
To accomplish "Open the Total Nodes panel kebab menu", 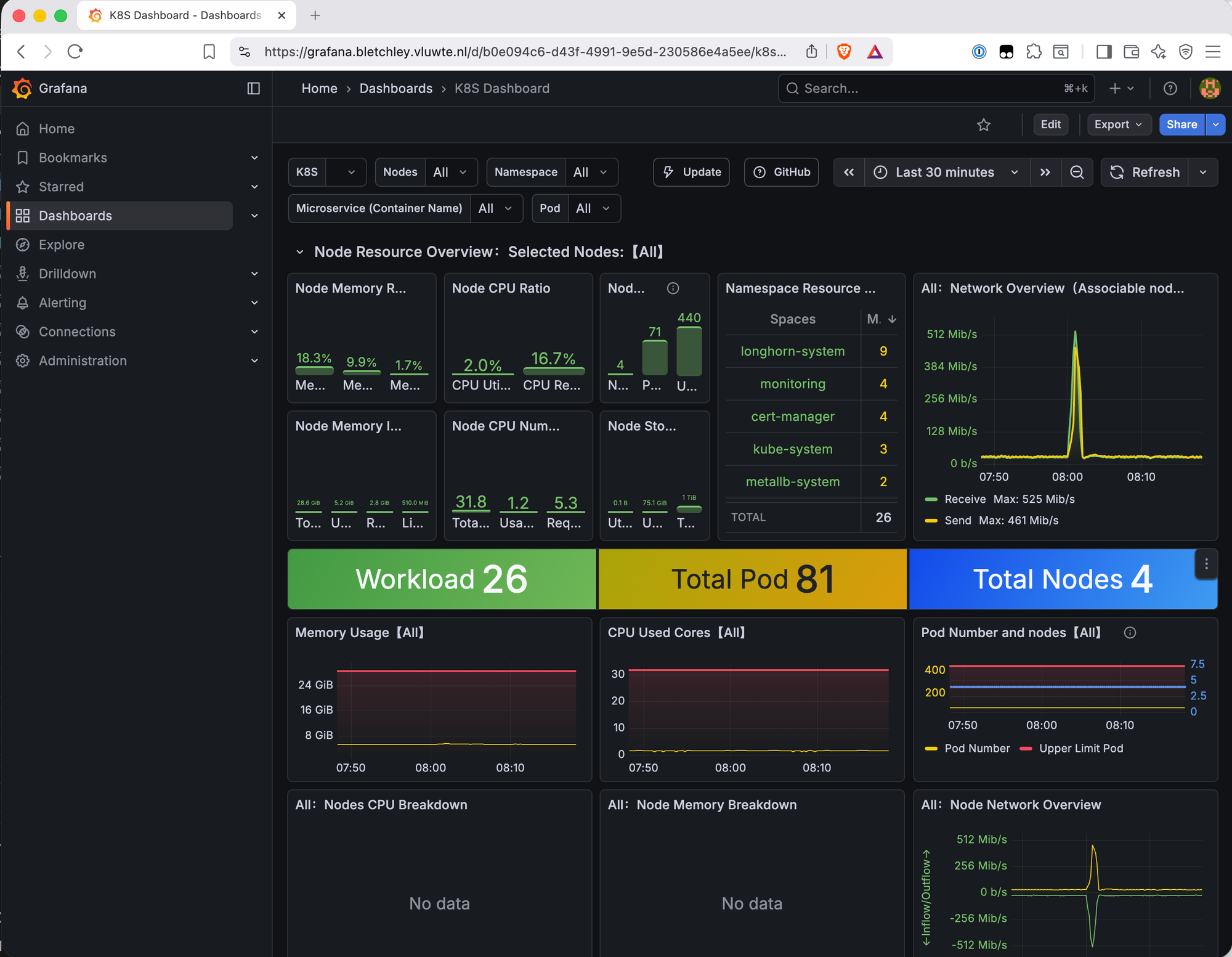I will [1206, 563].
